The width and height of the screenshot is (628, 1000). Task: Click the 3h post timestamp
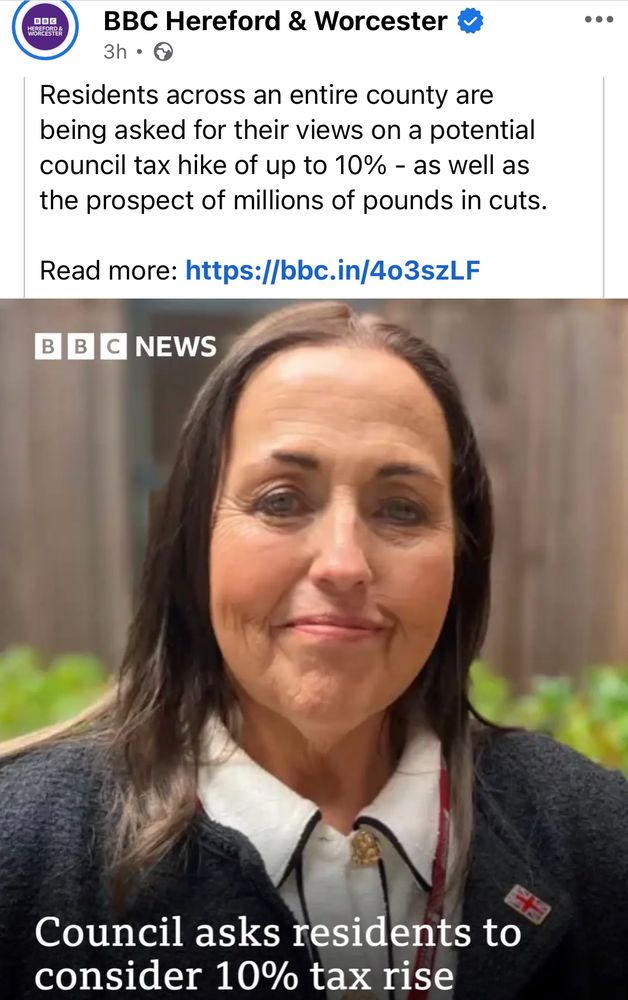pyautogui.click(x=115, y=51)
